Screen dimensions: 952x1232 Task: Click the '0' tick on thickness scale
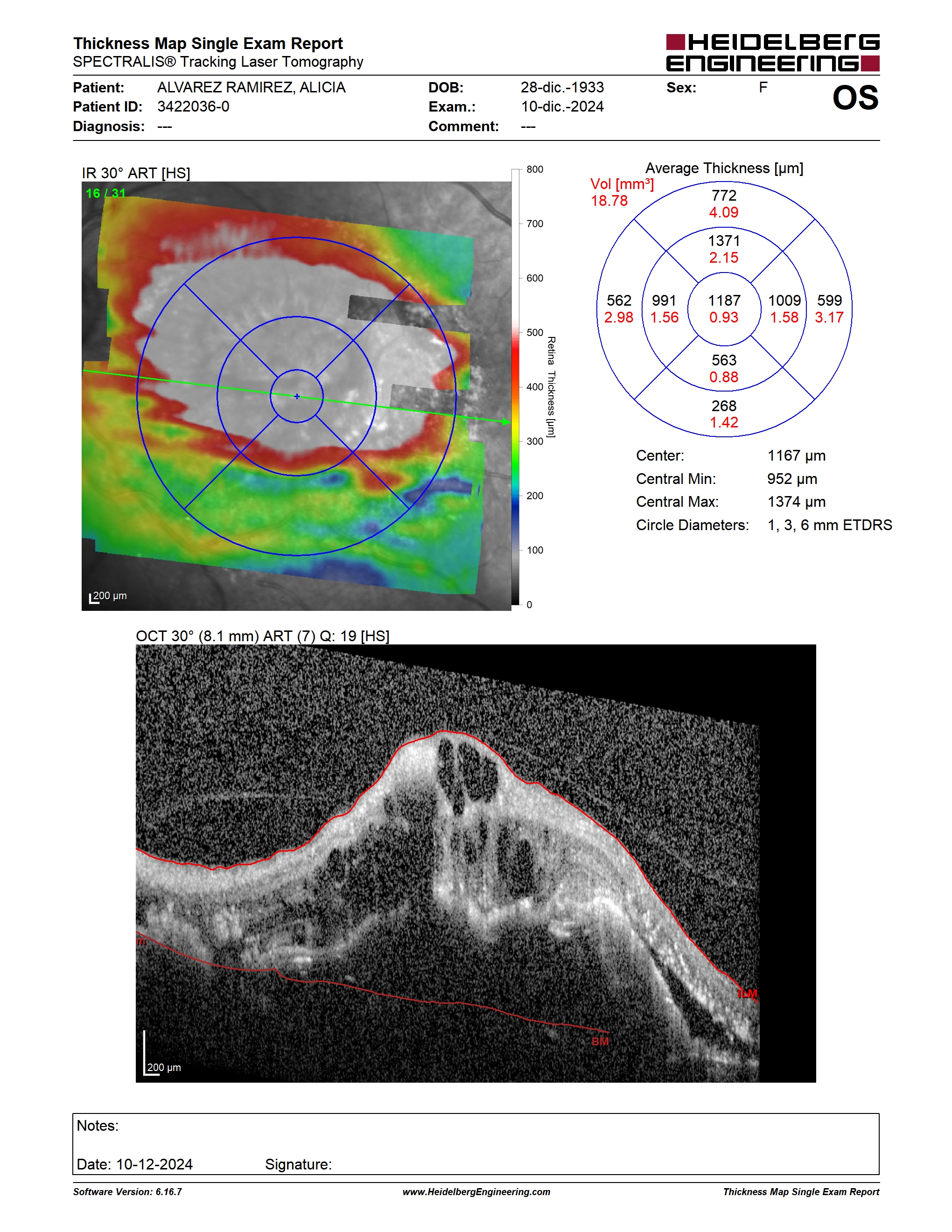[529, 605]
